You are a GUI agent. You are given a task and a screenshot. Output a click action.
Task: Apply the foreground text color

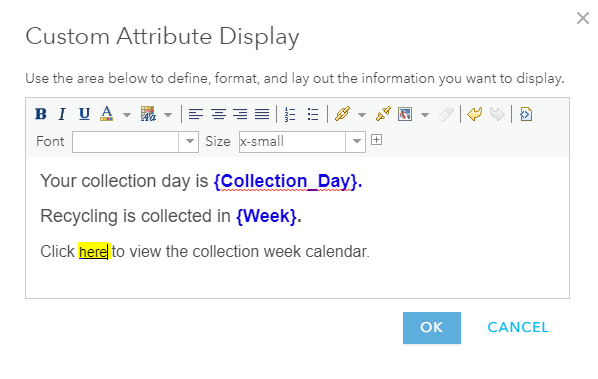107,114
